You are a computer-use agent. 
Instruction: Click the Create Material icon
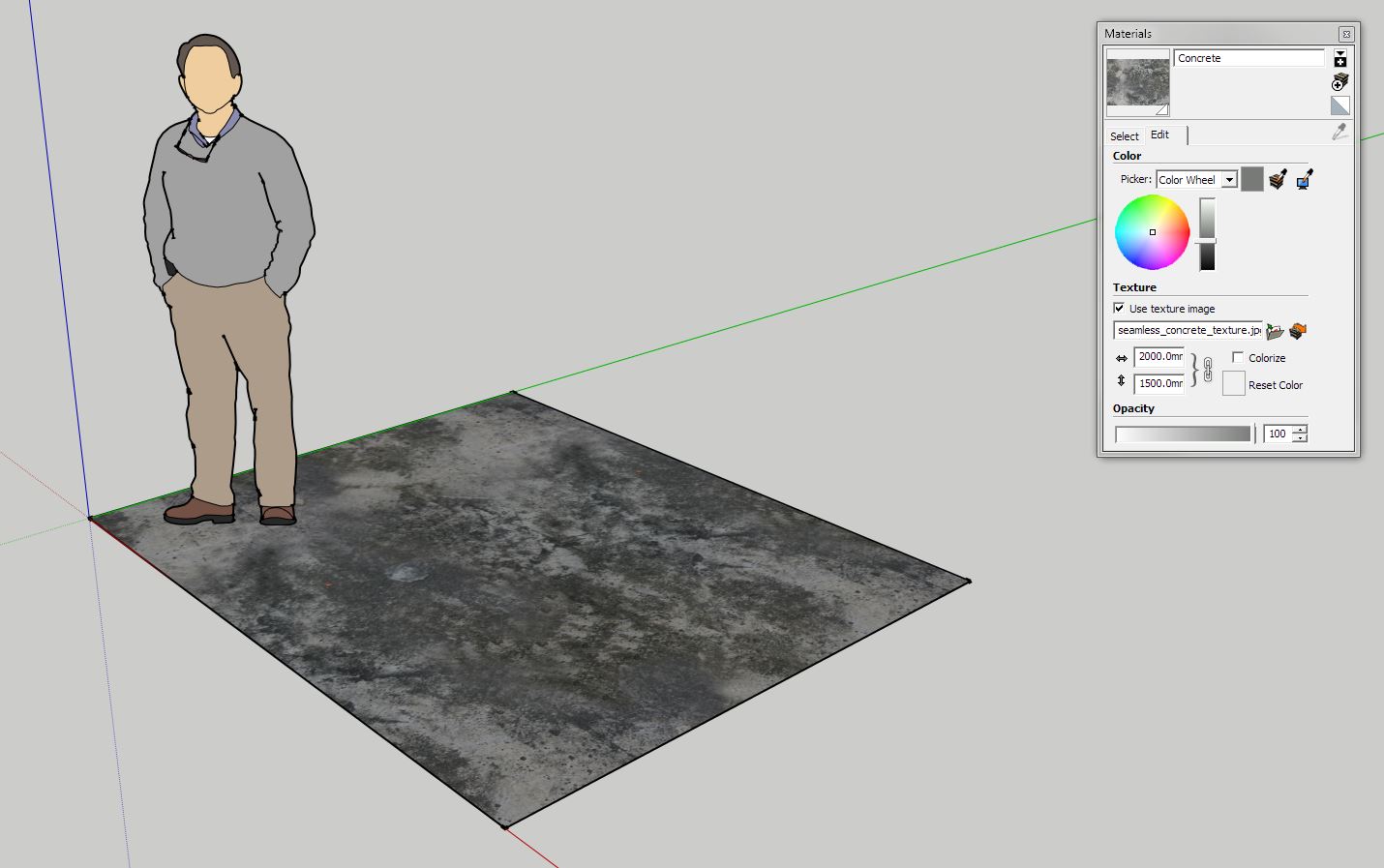click(1340, 82)
